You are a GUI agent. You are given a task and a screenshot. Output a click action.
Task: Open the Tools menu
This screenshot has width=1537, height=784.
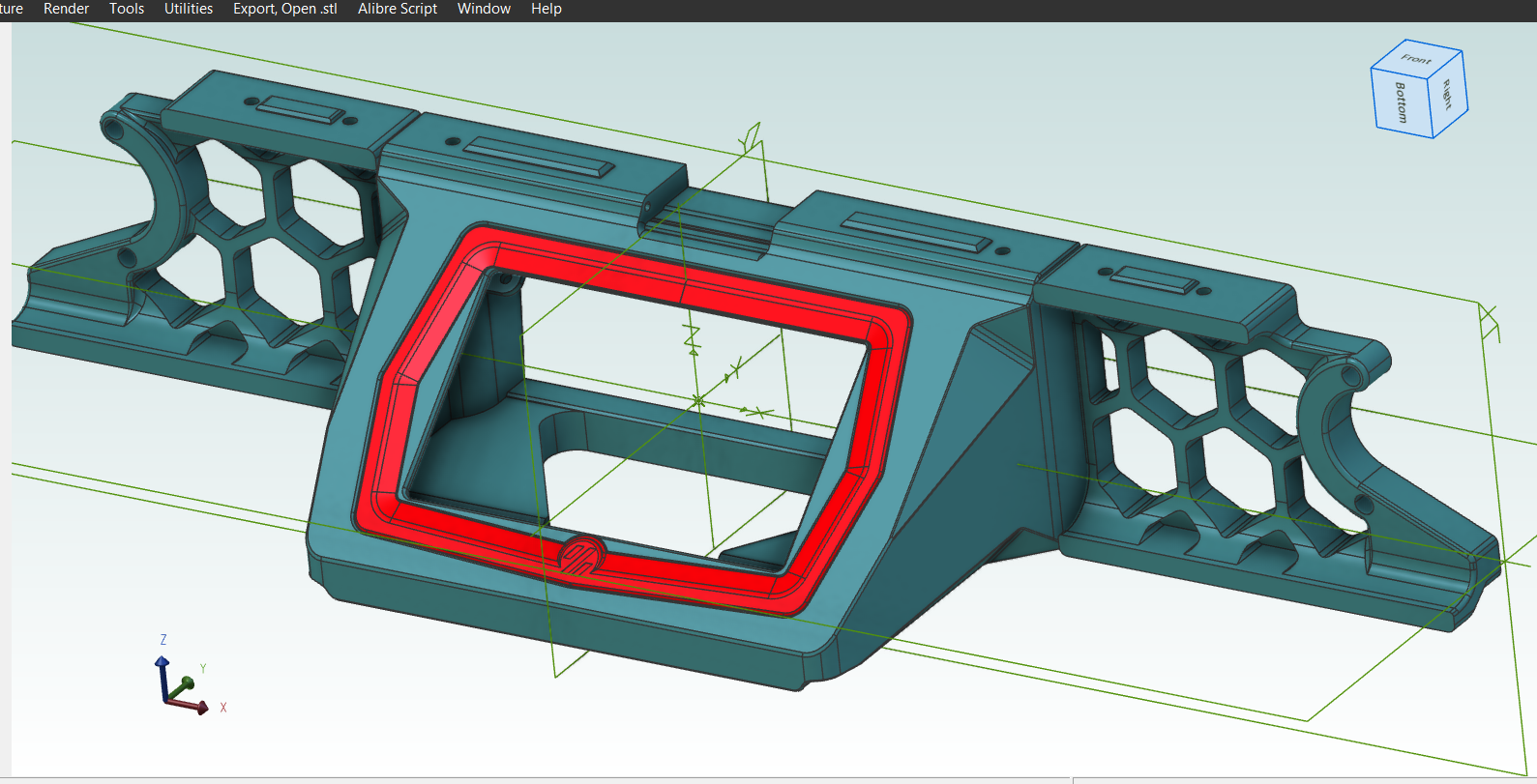tap(127, 9)
